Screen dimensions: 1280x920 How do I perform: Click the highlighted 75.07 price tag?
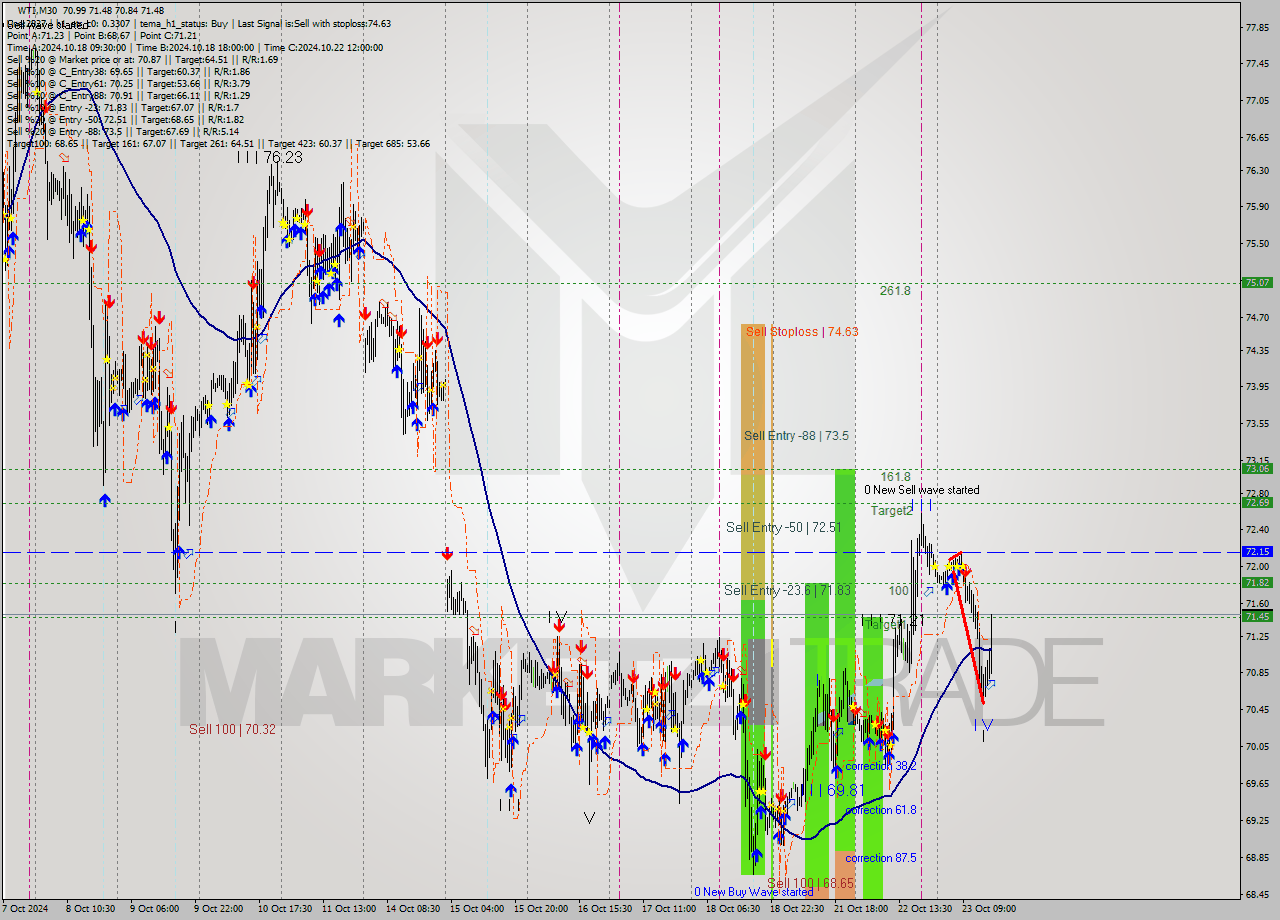(x=1257, y=283)
